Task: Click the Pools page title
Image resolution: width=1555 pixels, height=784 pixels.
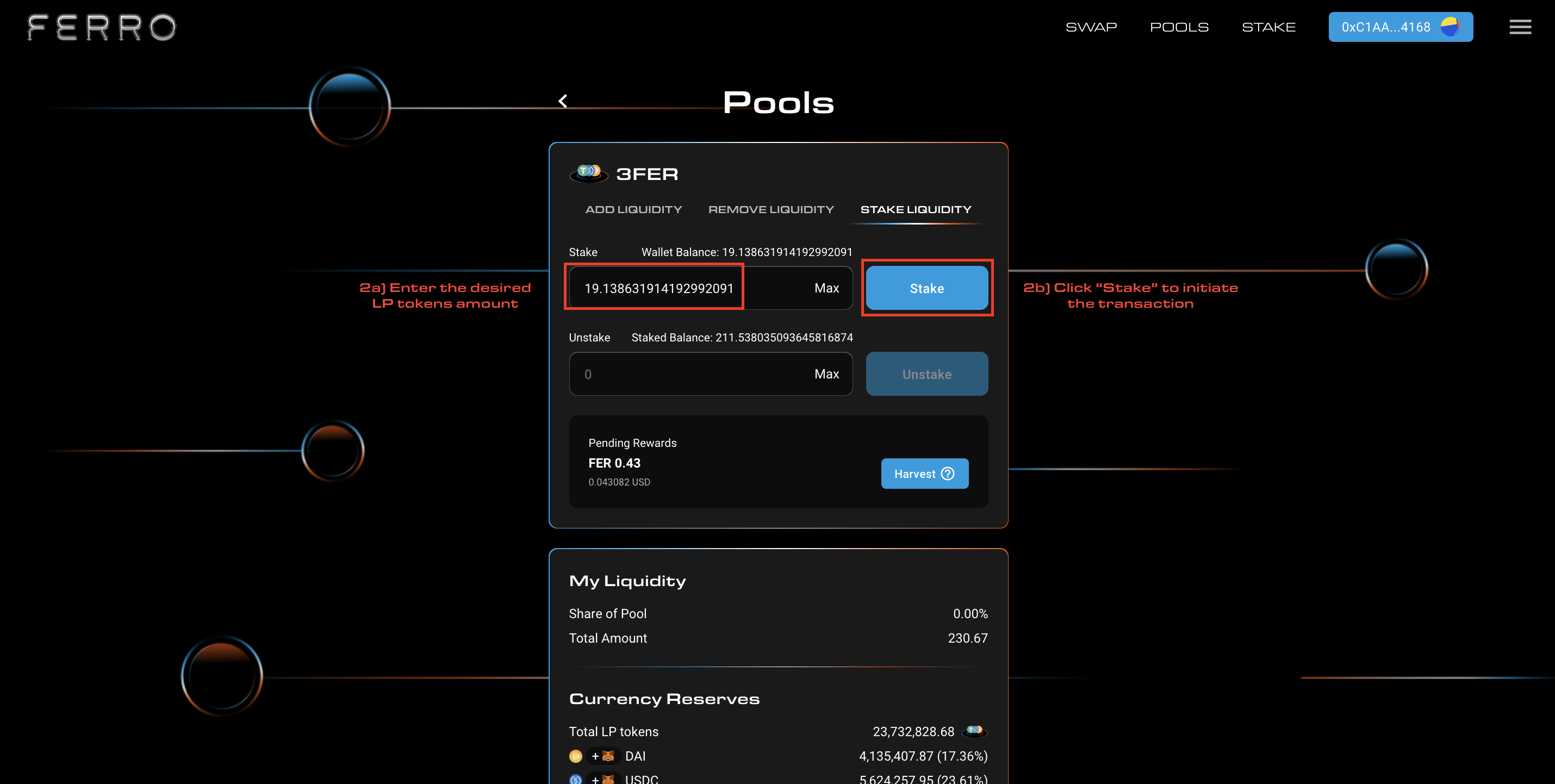Action: coord(778,102)
